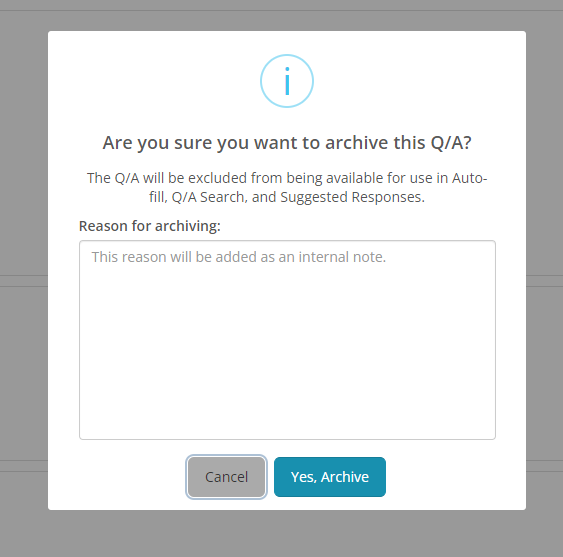Cancel the archive dialog

tap(226, 477)
